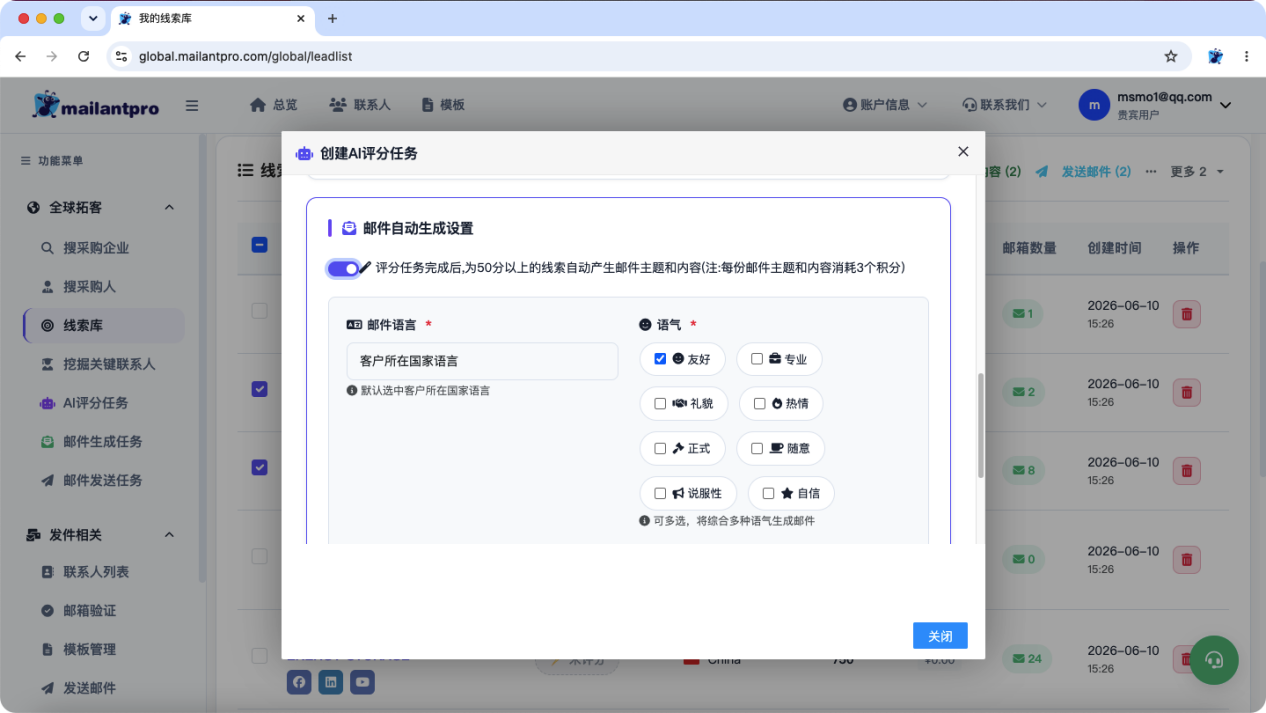The height and width of the screenshot is (713, 1266).
Task: Click the three-dots more options icon
Action: tap(1150, 172)
